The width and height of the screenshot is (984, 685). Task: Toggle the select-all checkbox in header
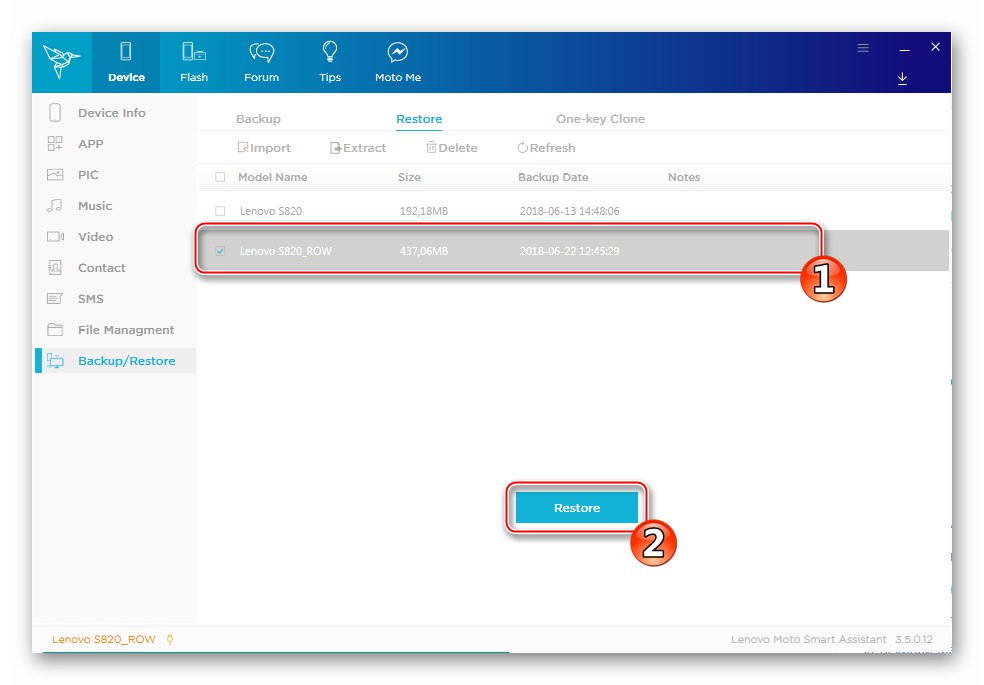pos(220,177)
